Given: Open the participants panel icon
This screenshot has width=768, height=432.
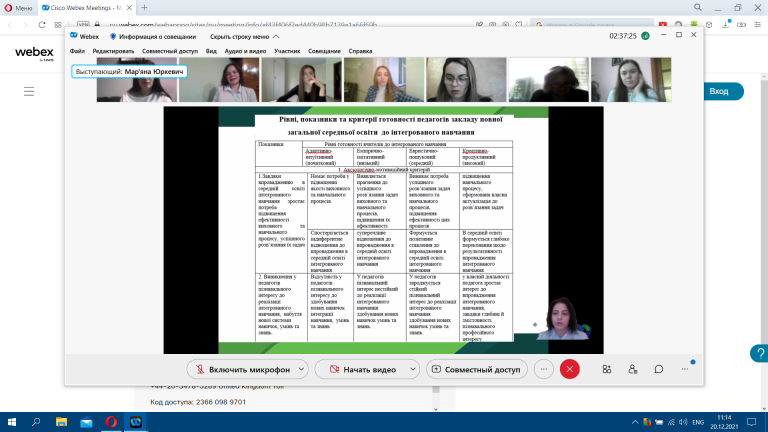Looking at the screenshot, I should pyautogui.click(x=632, y=369).
